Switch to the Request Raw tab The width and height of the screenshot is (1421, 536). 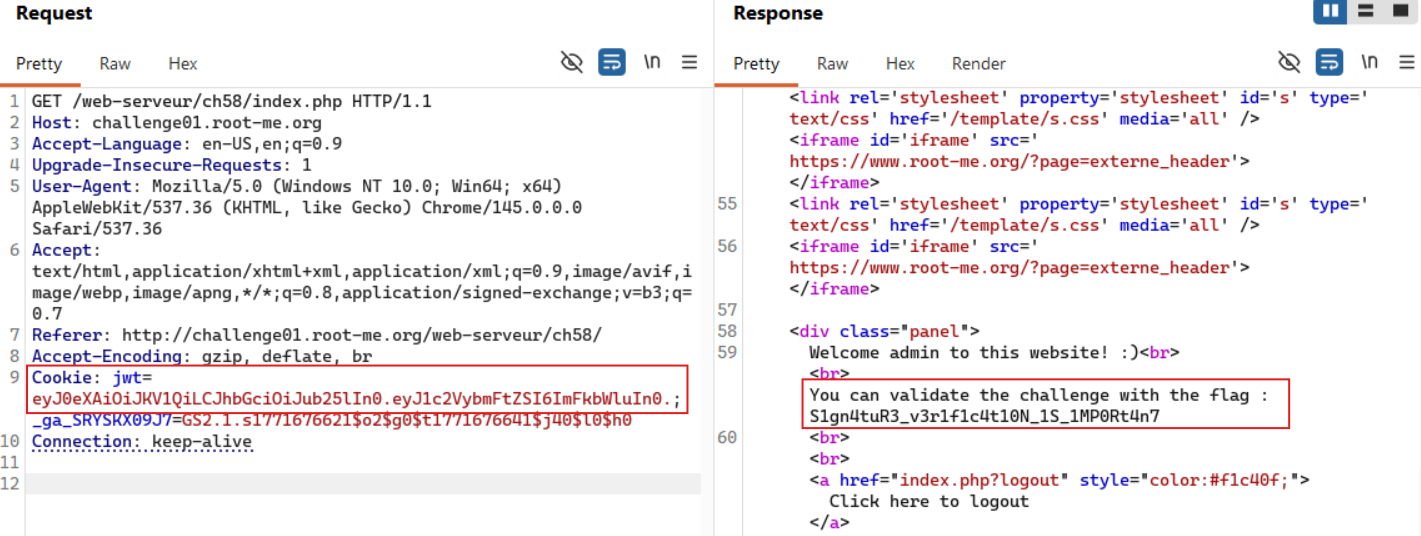115,63
